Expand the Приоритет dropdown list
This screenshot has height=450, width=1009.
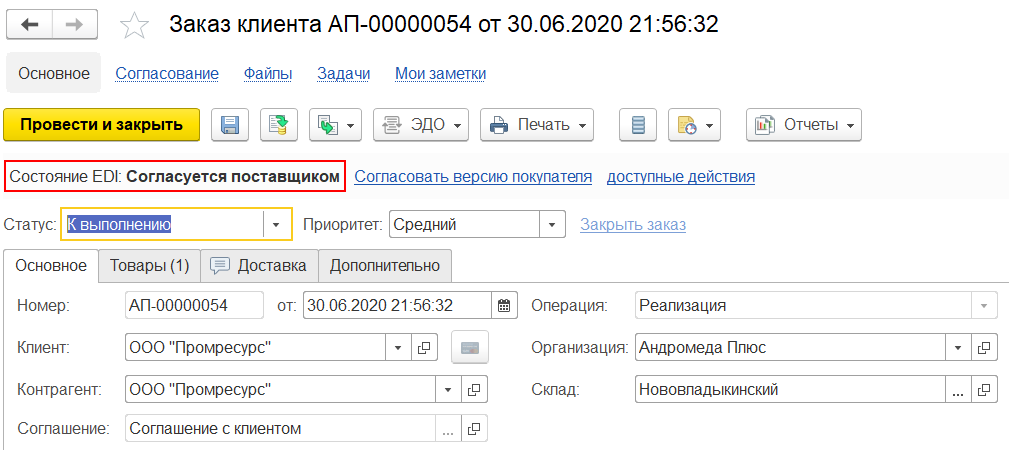coord(551,225)
